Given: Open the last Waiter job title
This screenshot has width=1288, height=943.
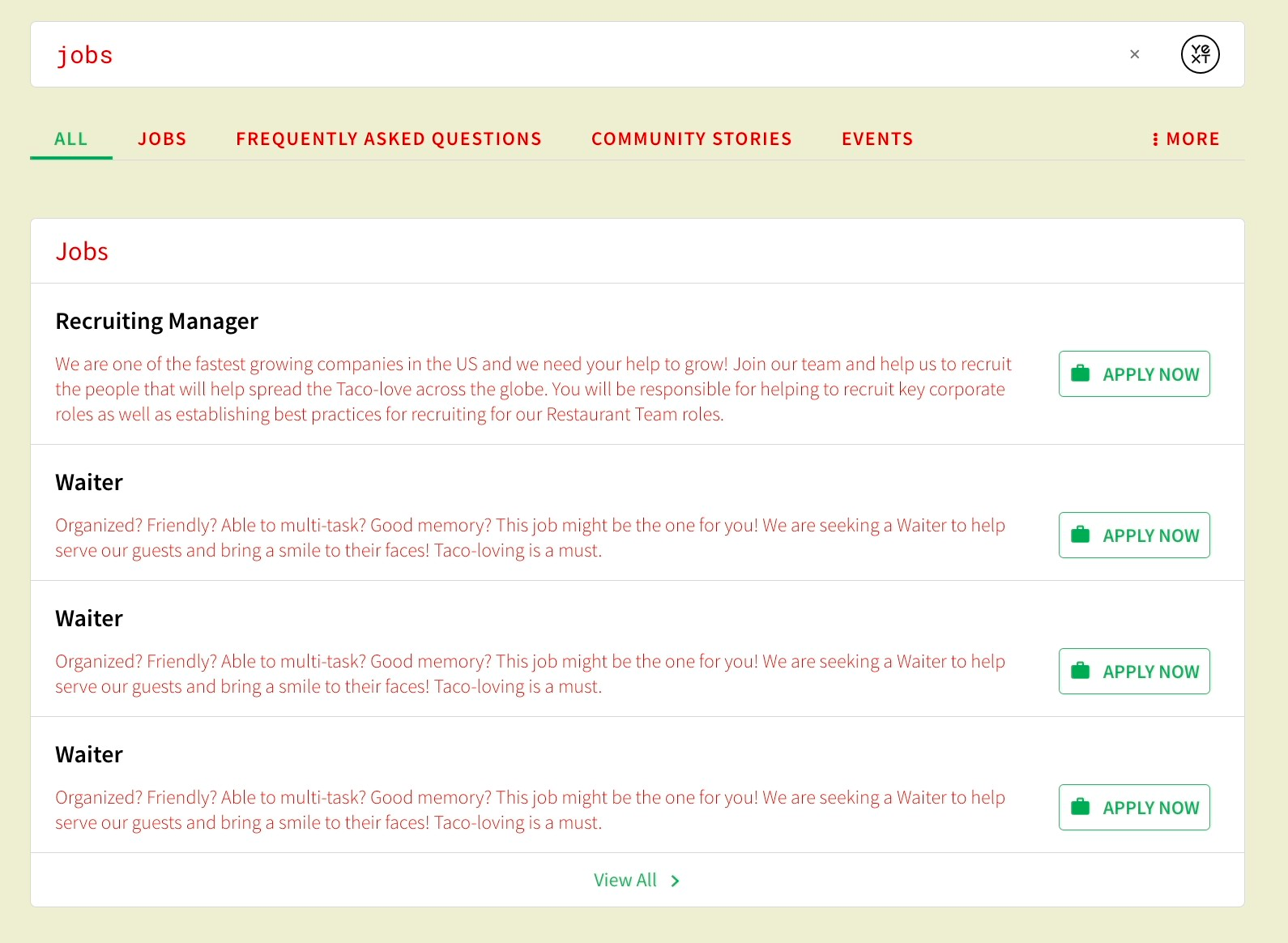Looking at the screenshot, I should [x=89, y=754].
